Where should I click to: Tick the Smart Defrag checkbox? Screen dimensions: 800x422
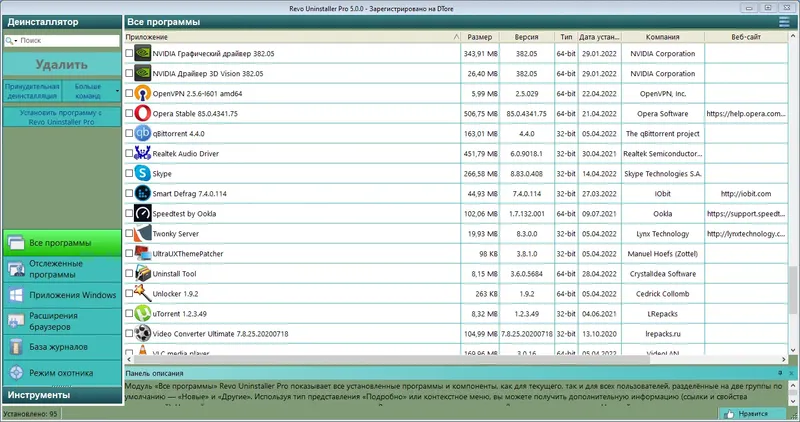[129, 193]
